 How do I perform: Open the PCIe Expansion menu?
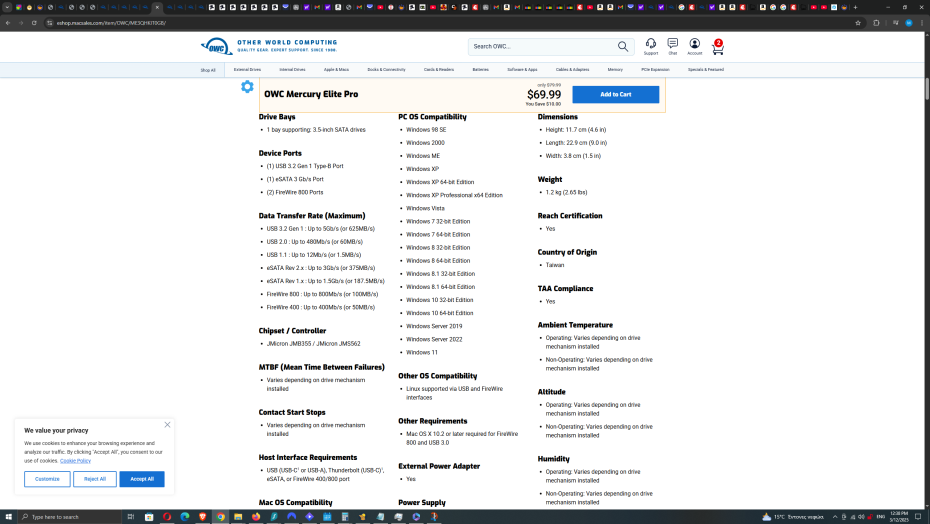(x=655, y=69)
